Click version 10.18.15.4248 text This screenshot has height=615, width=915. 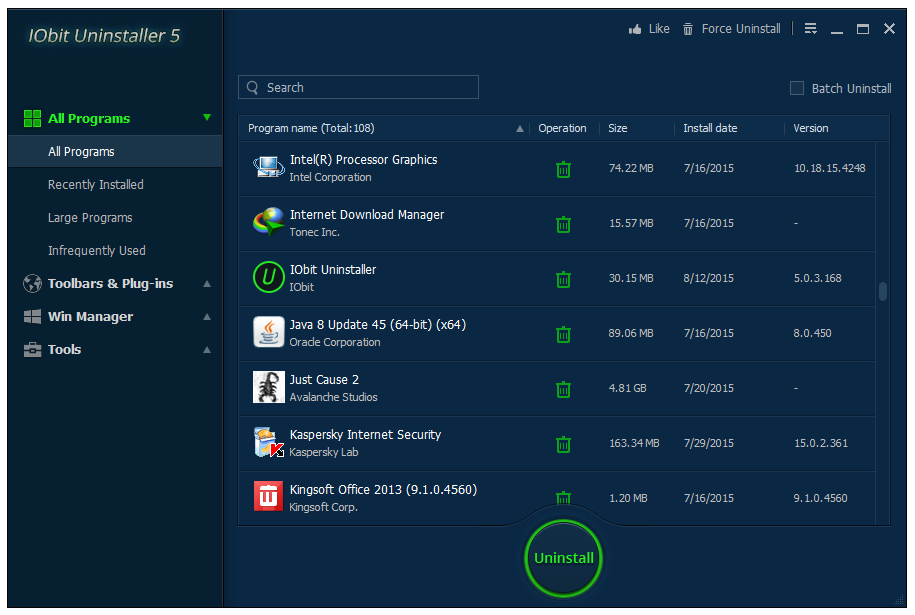[829, 169]
